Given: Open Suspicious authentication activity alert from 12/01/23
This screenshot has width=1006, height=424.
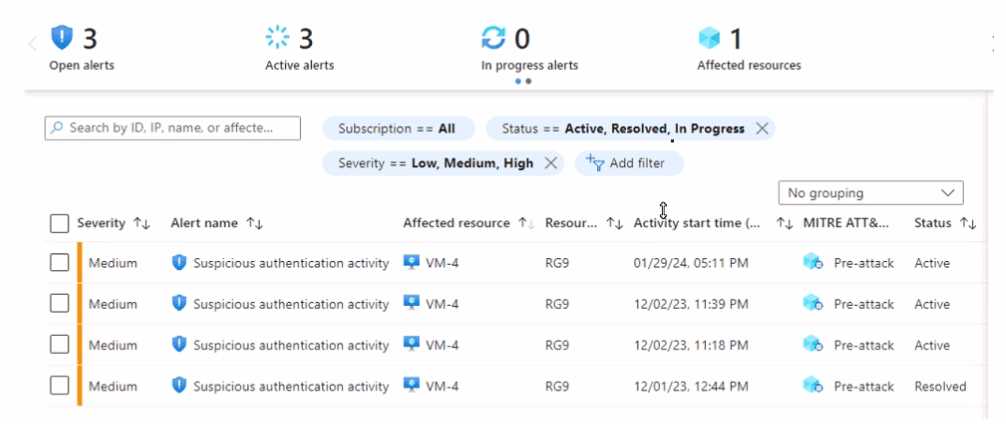Looking at the screenshot, I should pos(290,386).
